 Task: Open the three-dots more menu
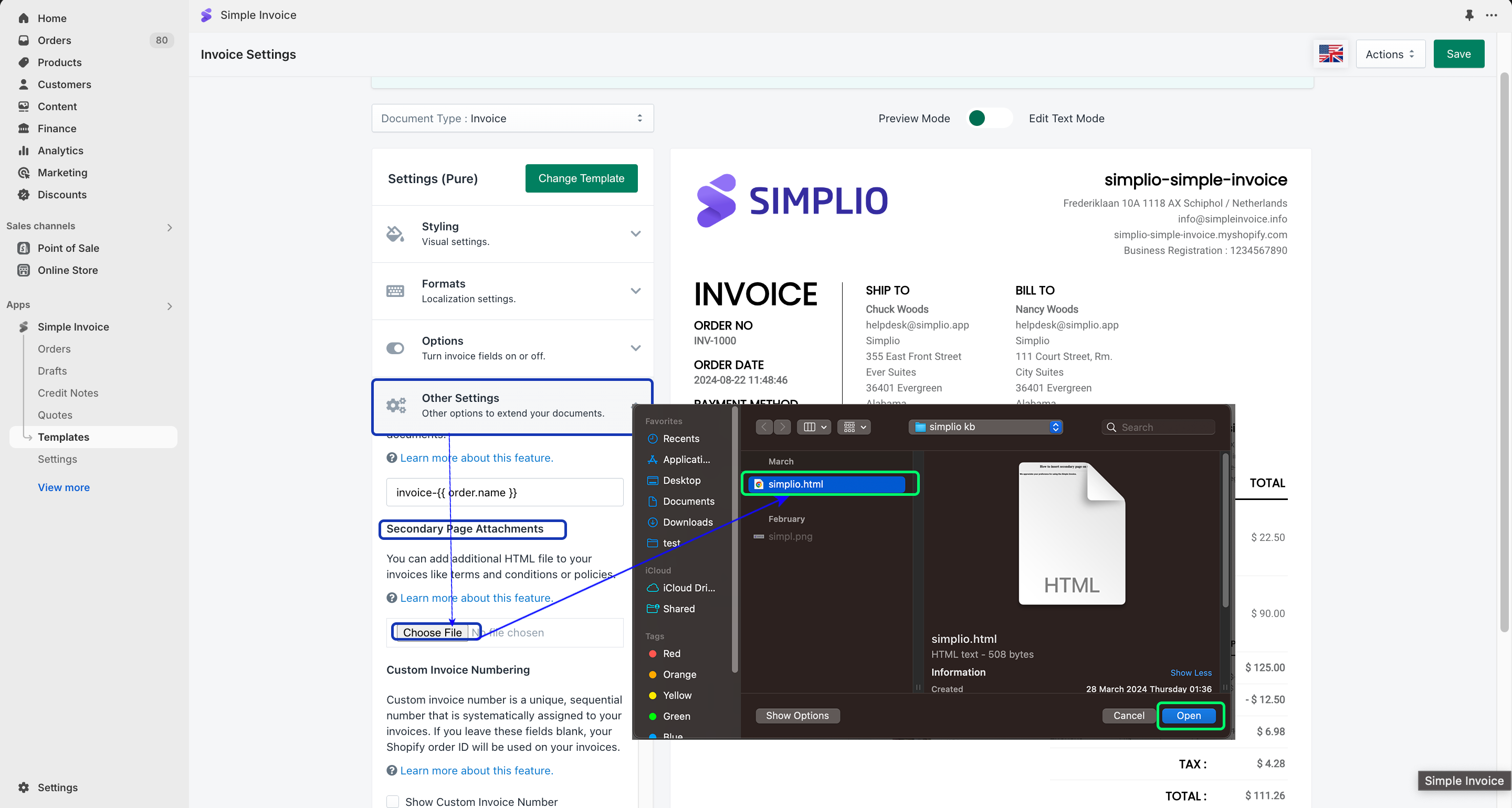click(1492, 15)
